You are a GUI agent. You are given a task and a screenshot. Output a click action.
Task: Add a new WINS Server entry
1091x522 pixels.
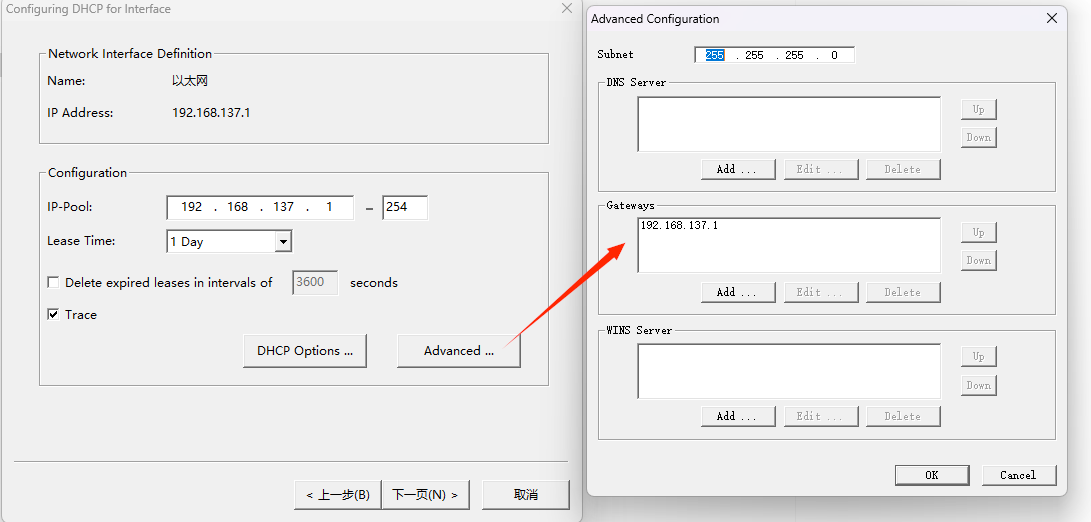point(737,416)
